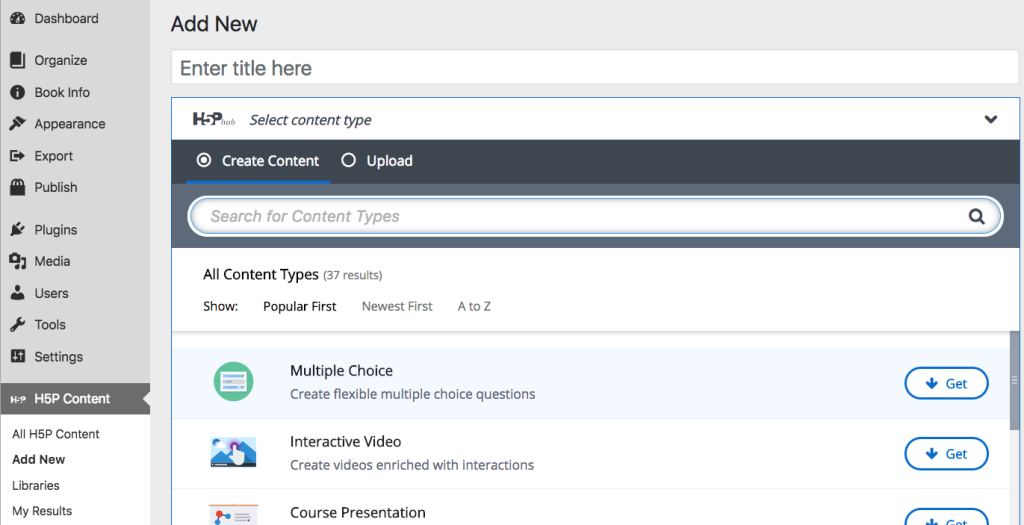This screenshot has width=1024, height=525.
Task: Get the Multiple Choice content type
Action: pyautogui.click(x=946, y=384)
